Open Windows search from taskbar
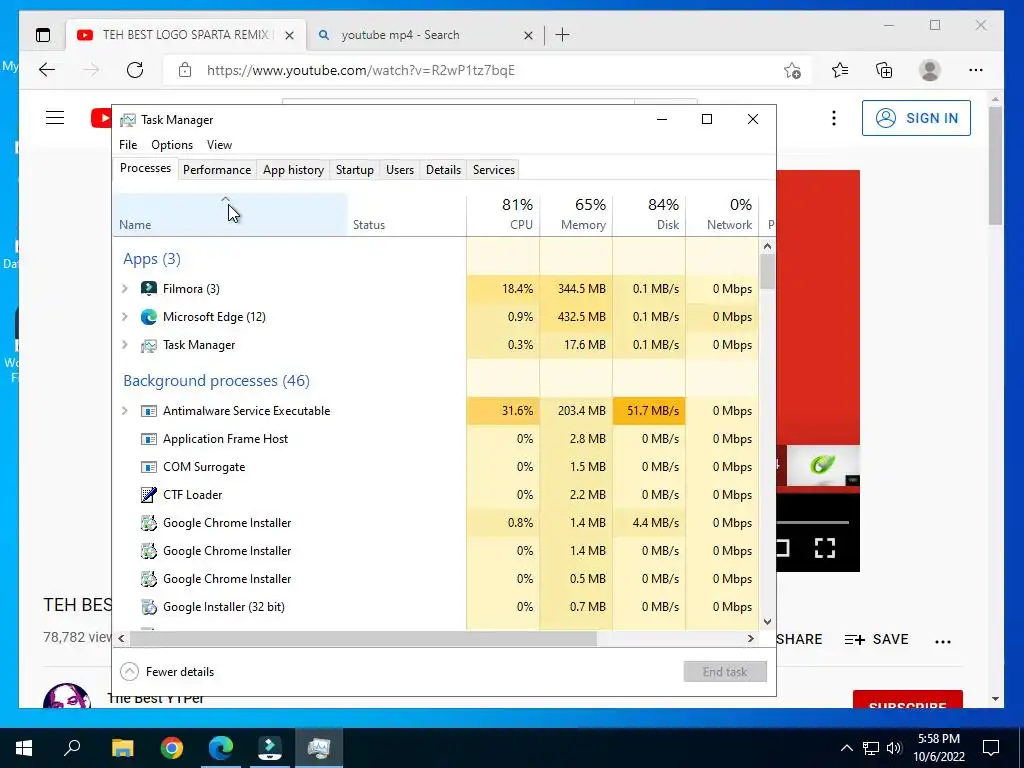 click(x=72, y=748)
